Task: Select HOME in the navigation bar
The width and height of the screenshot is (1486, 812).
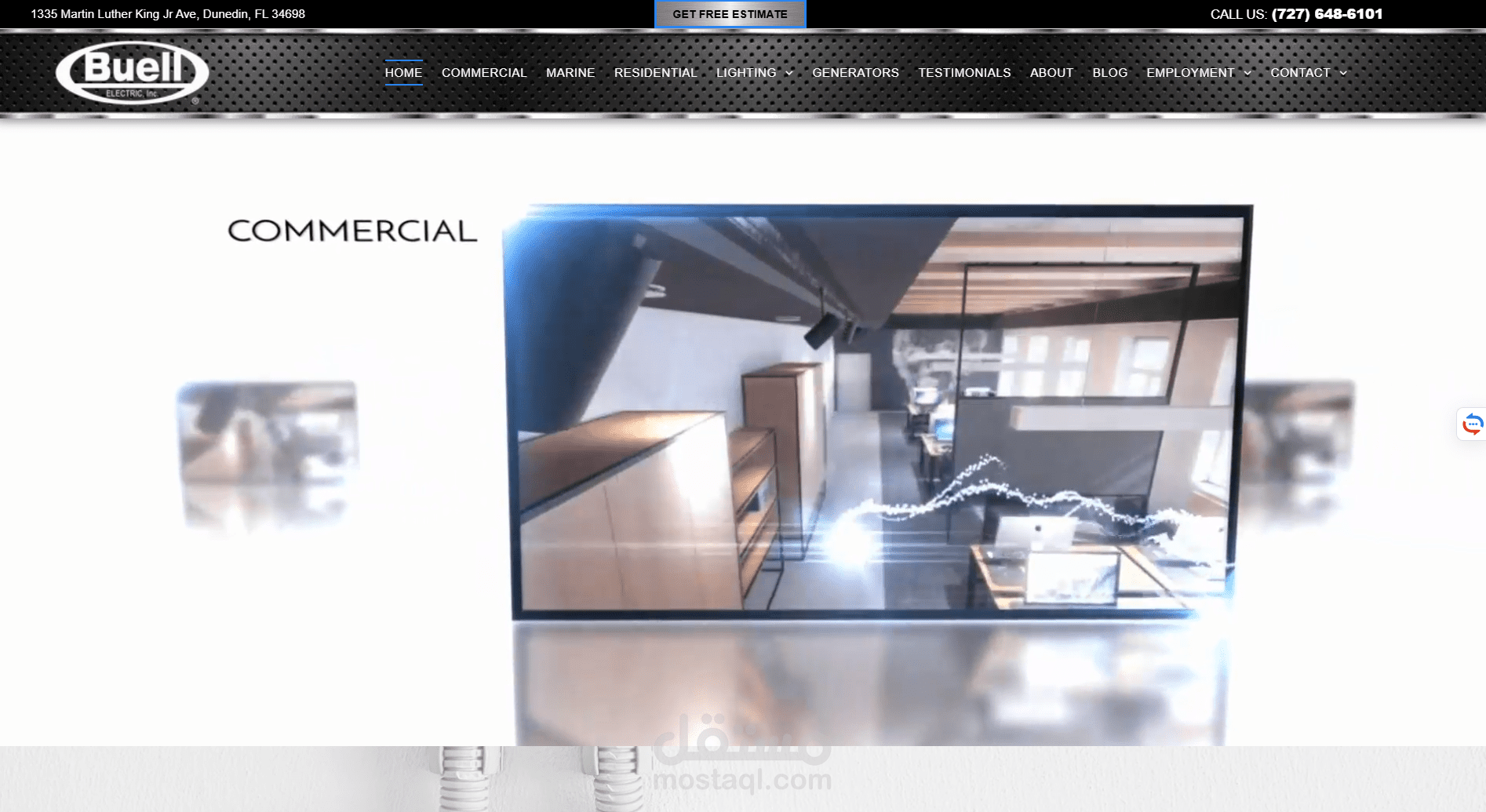Action: coord(404,72)
